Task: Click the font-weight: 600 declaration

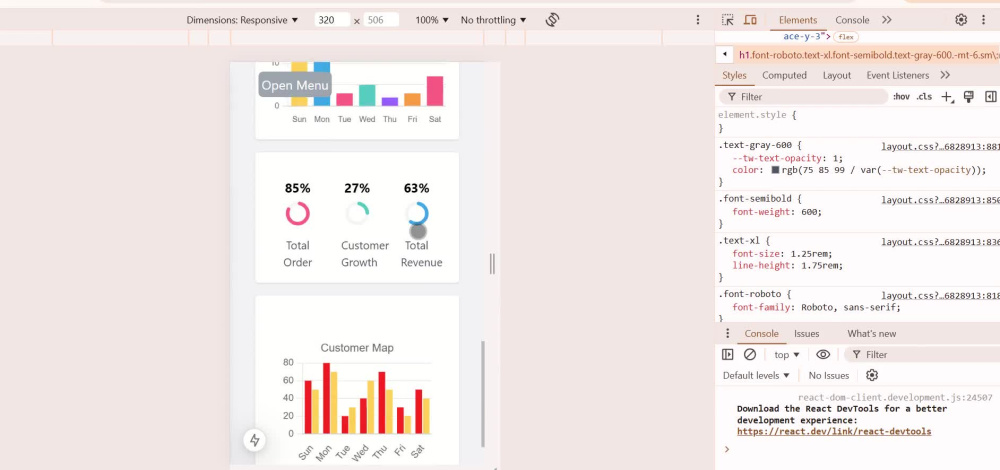Action: (x=777, y=212)
